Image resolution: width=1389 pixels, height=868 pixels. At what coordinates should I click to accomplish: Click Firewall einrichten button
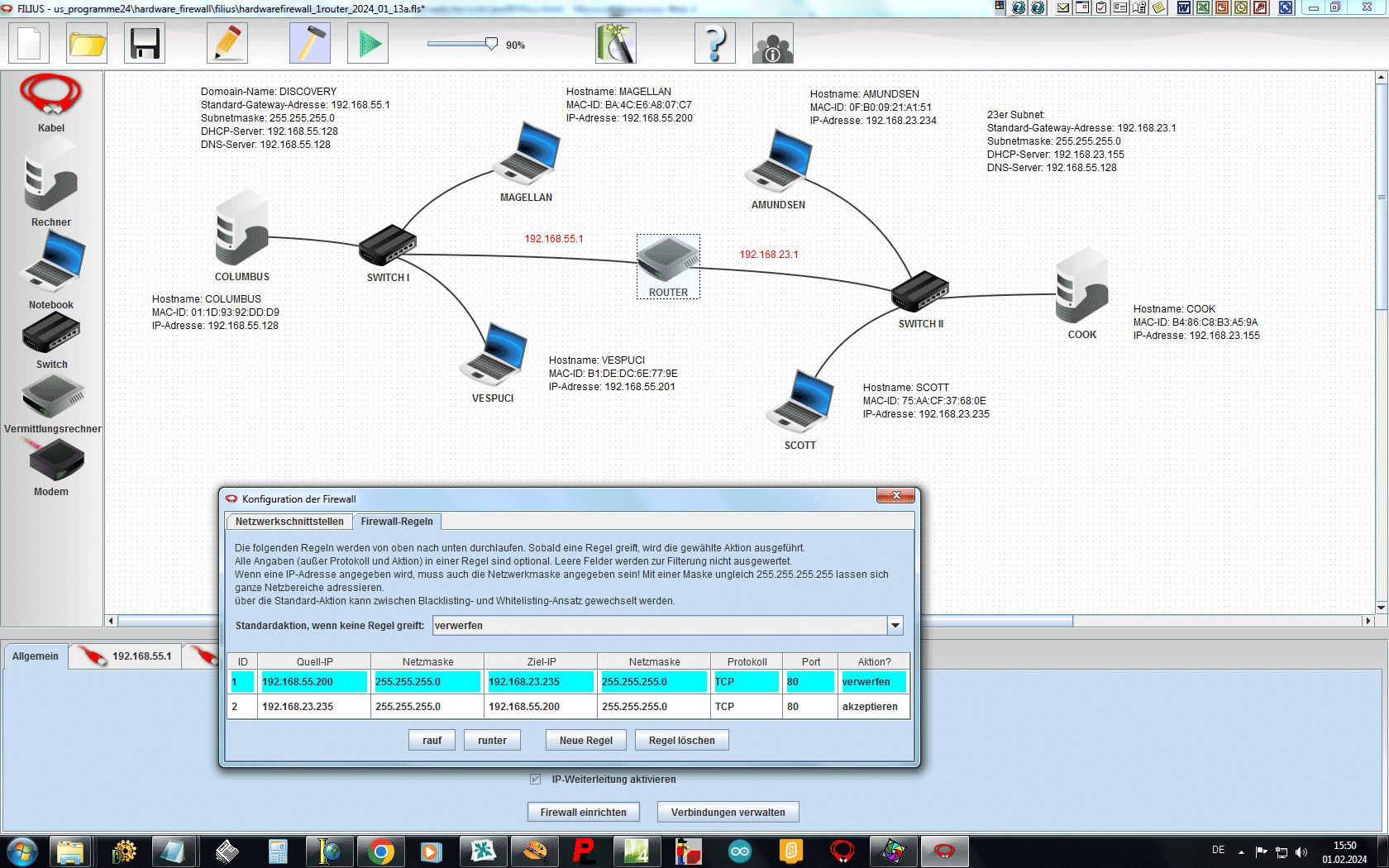[x=584, y=813]
